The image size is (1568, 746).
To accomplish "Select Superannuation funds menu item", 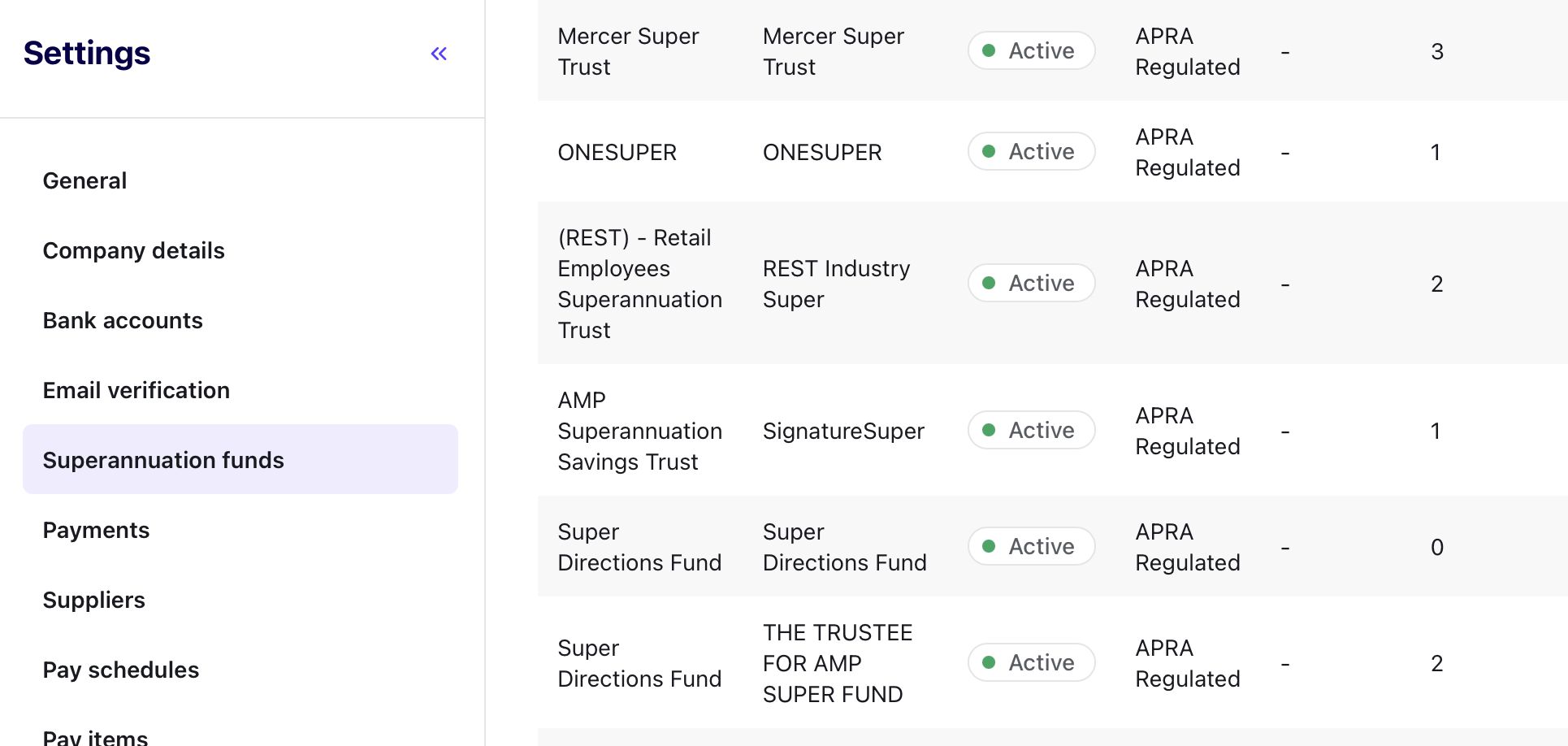I will pos(240,459).
